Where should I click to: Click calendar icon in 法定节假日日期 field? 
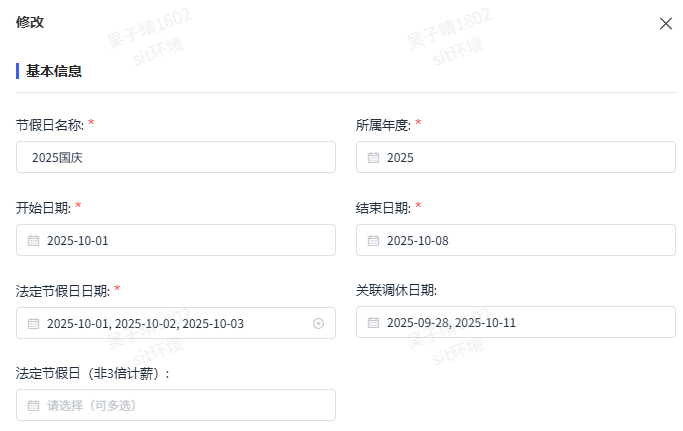point(33,323)
